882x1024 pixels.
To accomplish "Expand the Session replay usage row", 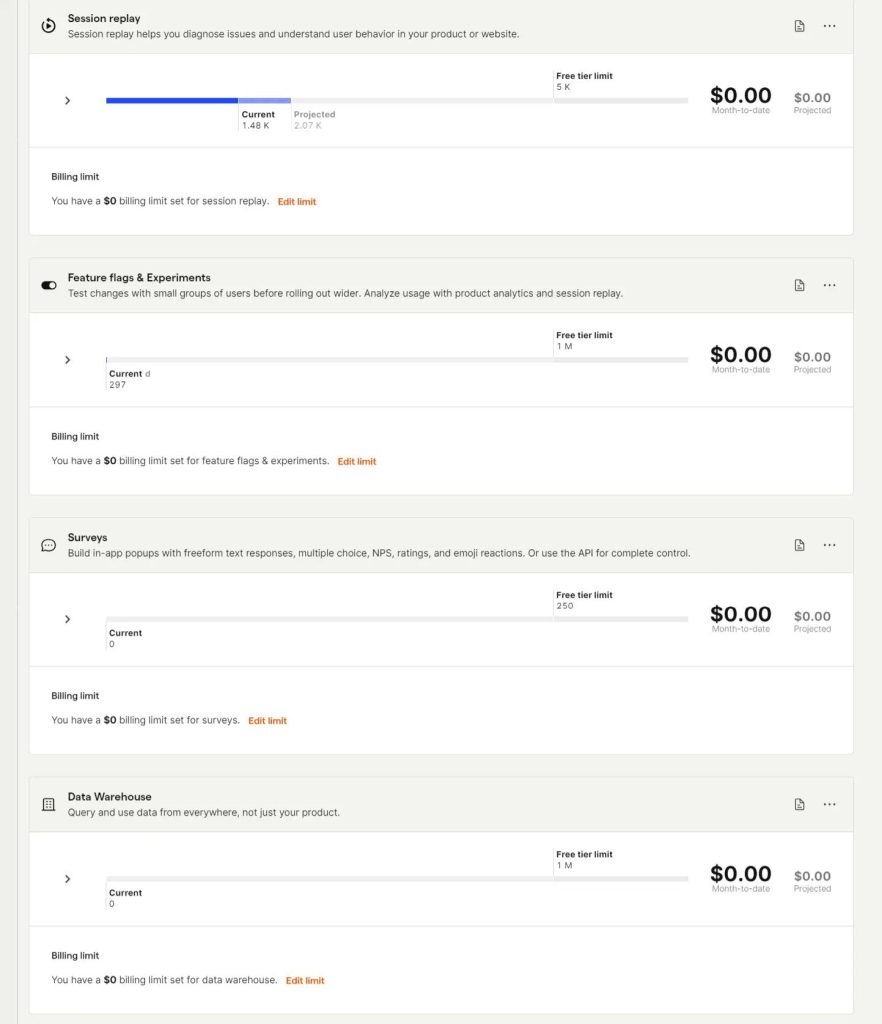I will (67, 101).
